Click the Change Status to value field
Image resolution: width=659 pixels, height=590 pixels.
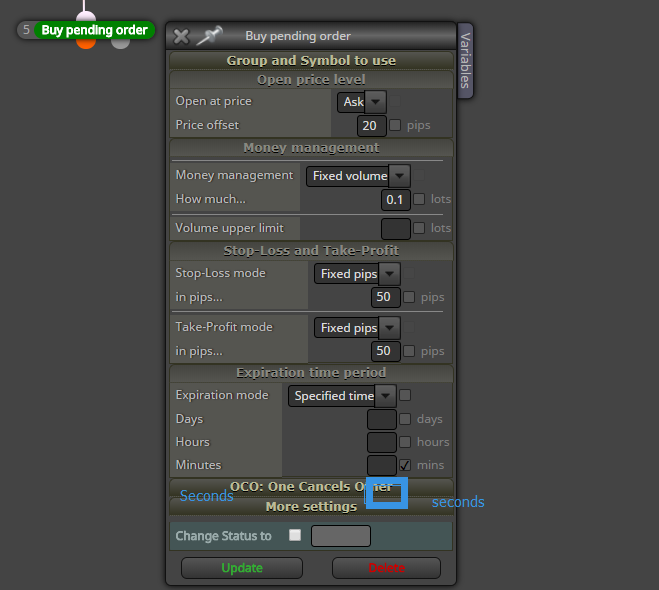(341, 536)
